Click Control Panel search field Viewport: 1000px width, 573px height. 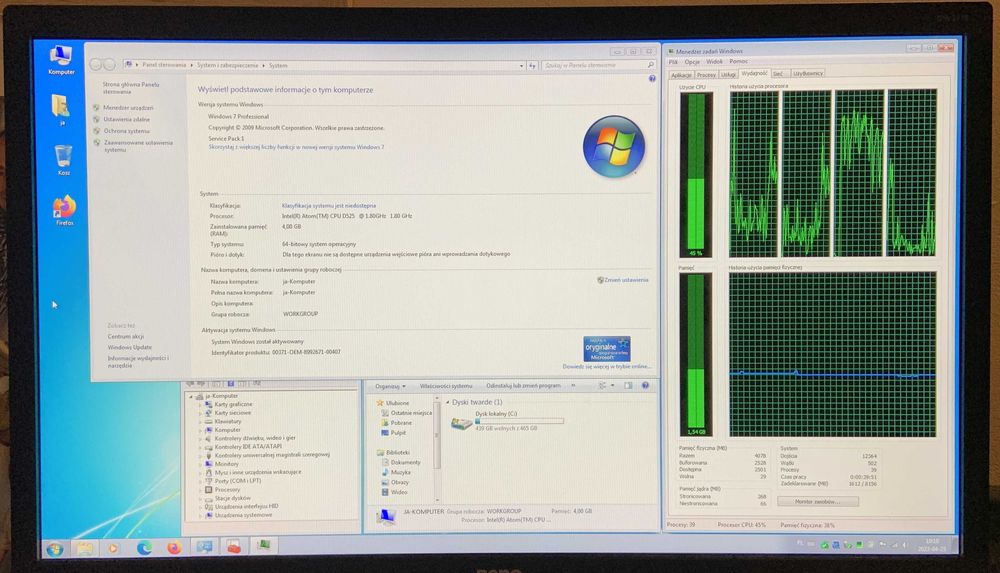pos(598,65)
